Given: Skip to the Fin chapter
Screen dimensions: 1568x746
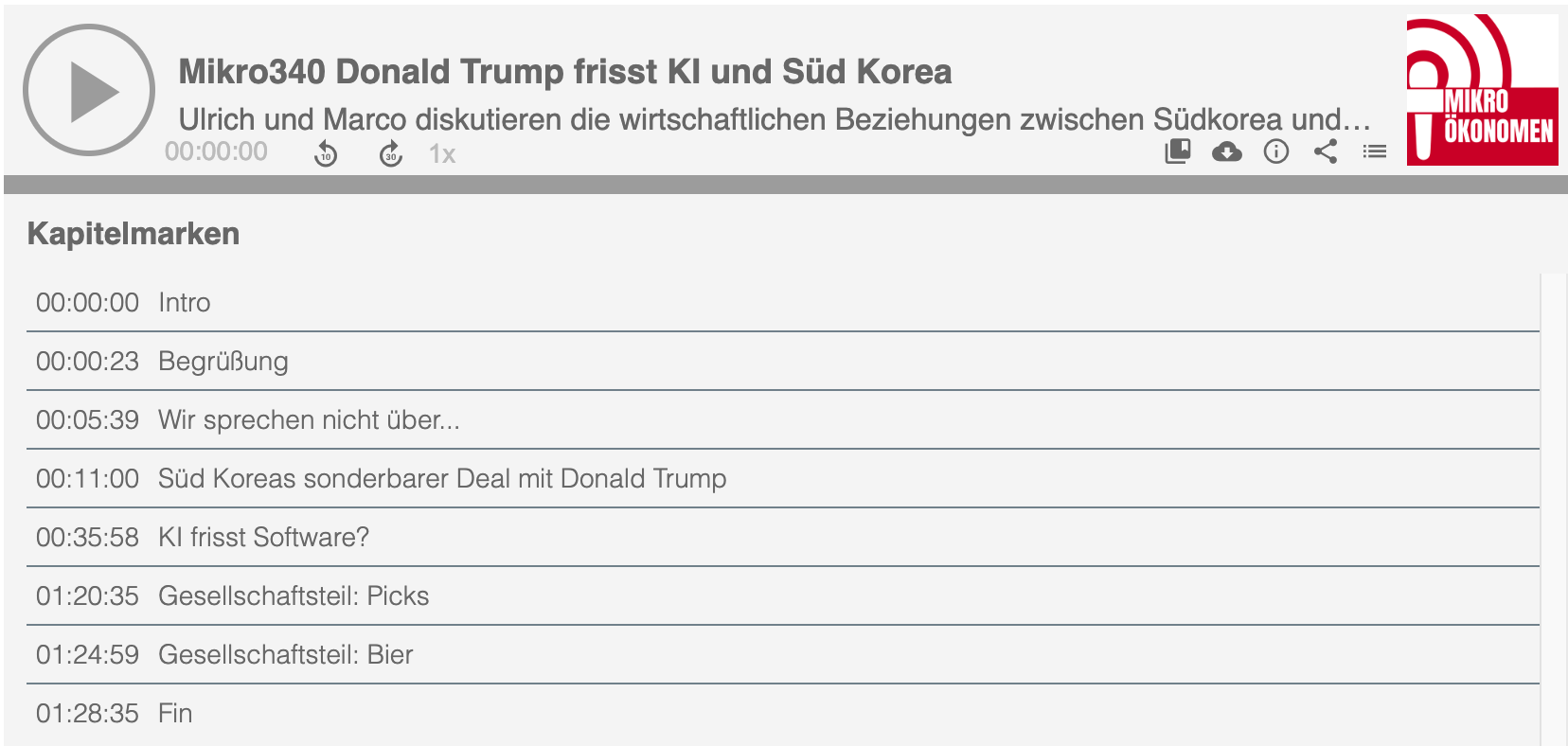Looking at the screenshot, I should click(x=783, y=714).
